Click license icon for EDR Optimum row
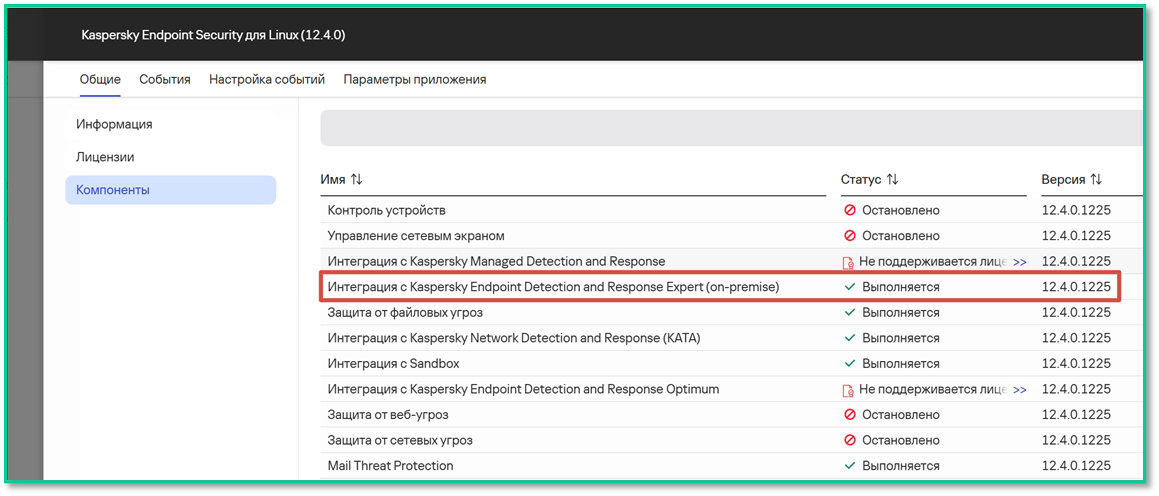Screen dimensions: 1159x496 [849, 390]
